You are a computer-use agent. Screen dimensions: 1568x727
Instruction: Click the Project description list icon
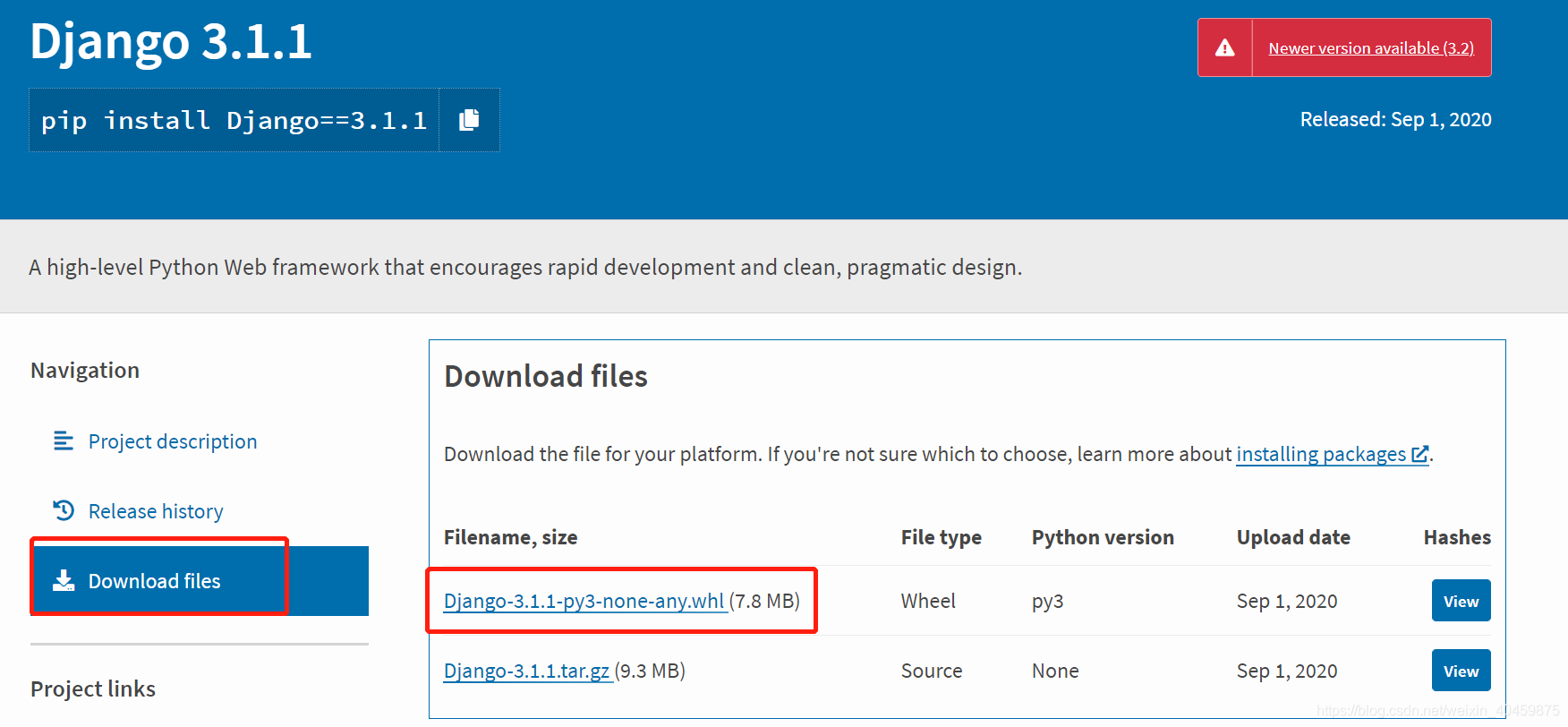[x=64, y=440]
